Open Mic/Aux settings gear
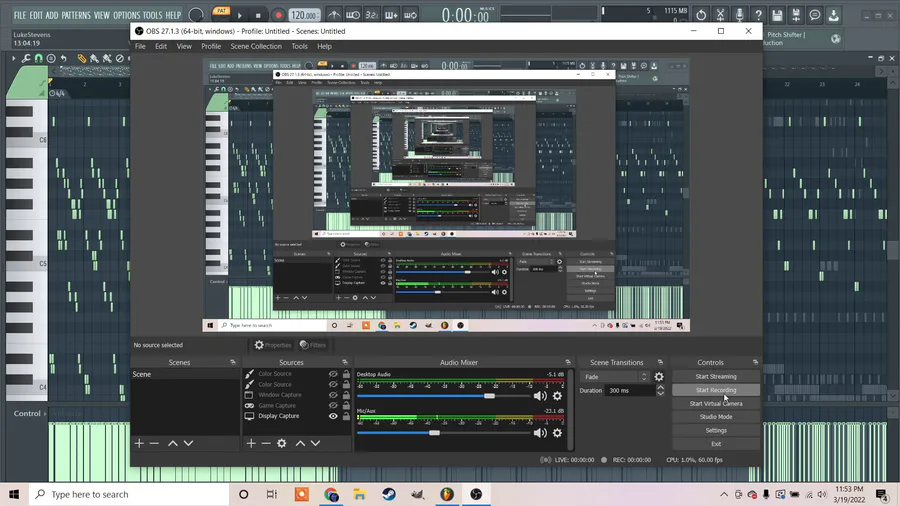Image resolution: width=900 pixels, height=506 pixels. (557, 433)
